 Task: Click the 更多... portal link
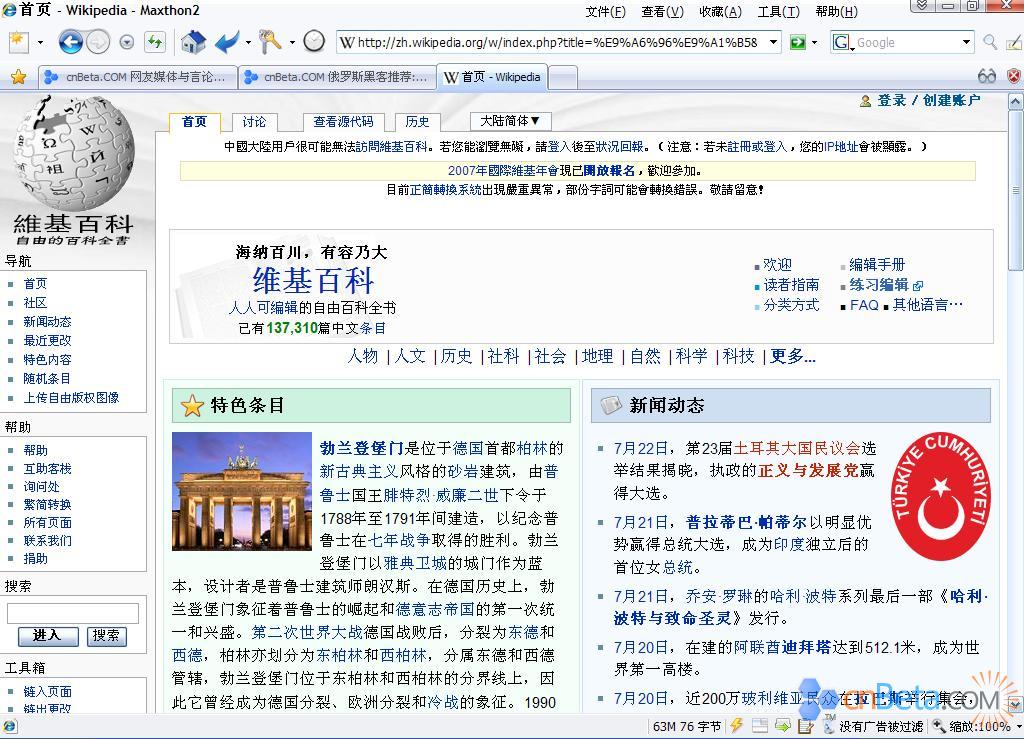tap(793, 356)
